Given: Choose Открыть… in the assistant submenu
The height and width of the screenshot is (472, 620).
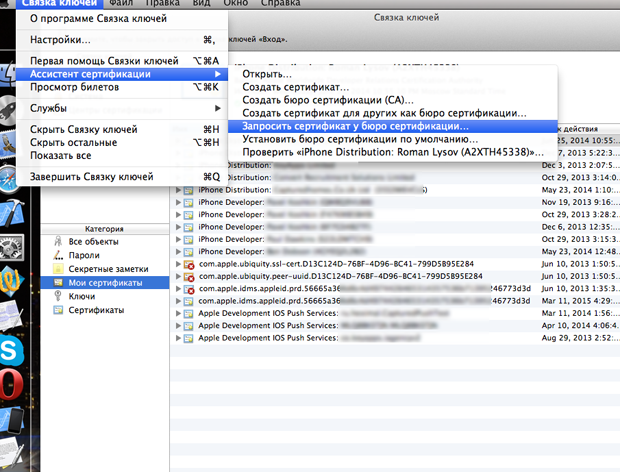Looking at the screenshot, I should (x=393, y=74).
